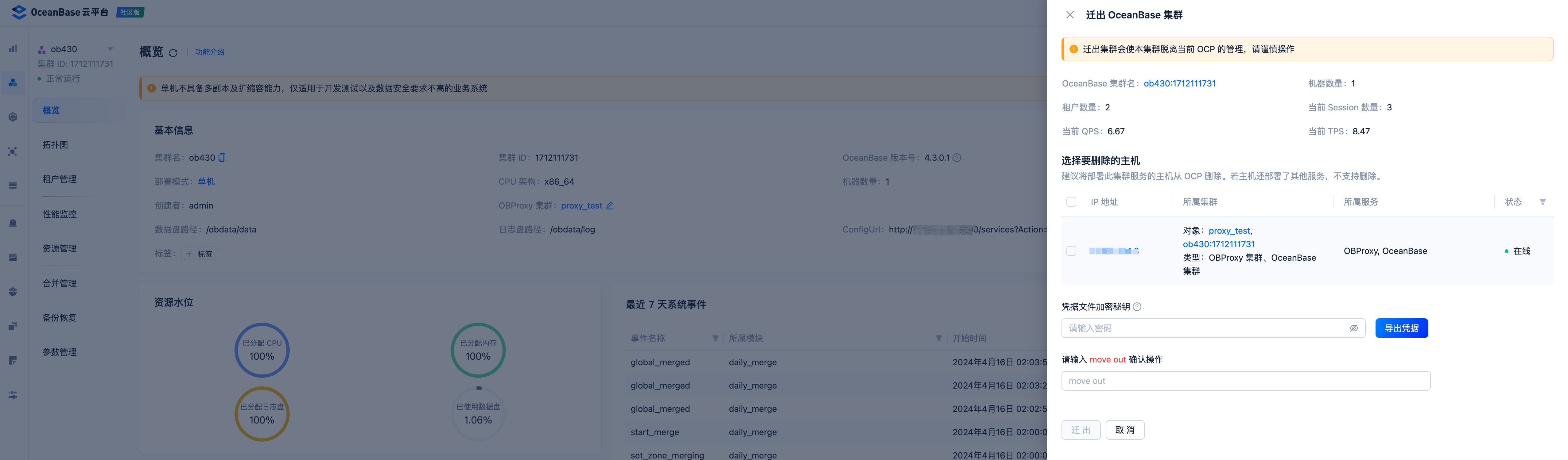Filter events by the 事件名称 column icon

(715, 338)
